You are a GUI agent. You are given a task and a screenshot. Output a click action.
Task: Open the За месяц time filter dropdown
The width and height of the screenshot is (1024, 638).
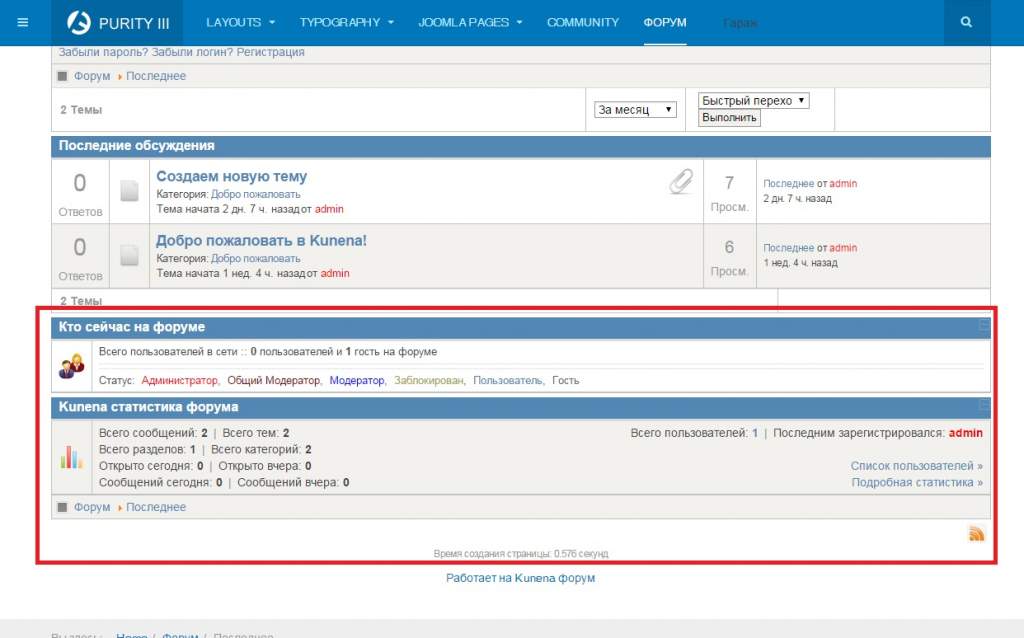click(x=635, y=110)
